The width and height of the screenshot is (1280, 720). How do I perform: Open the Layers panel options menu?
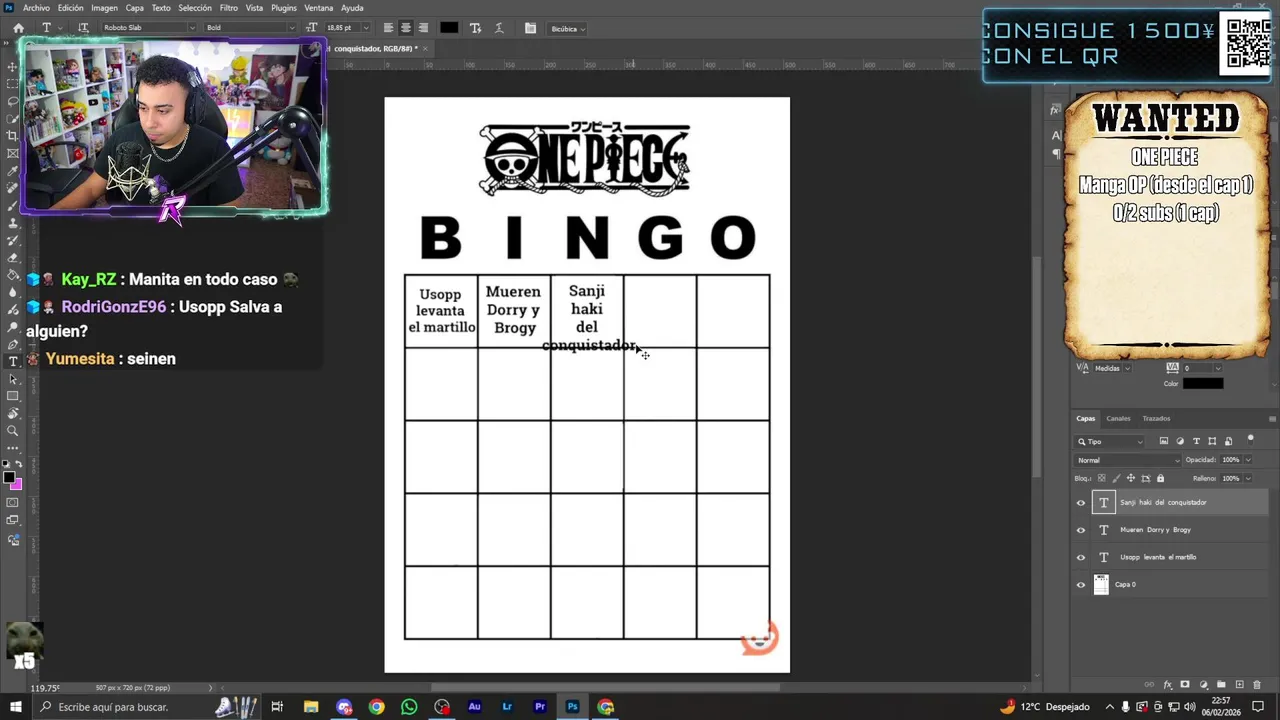coord(1272,418)
